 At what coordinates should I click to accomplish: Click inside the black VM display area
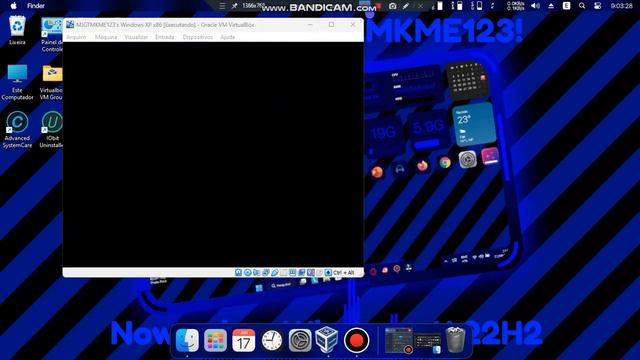click(213, 154)
